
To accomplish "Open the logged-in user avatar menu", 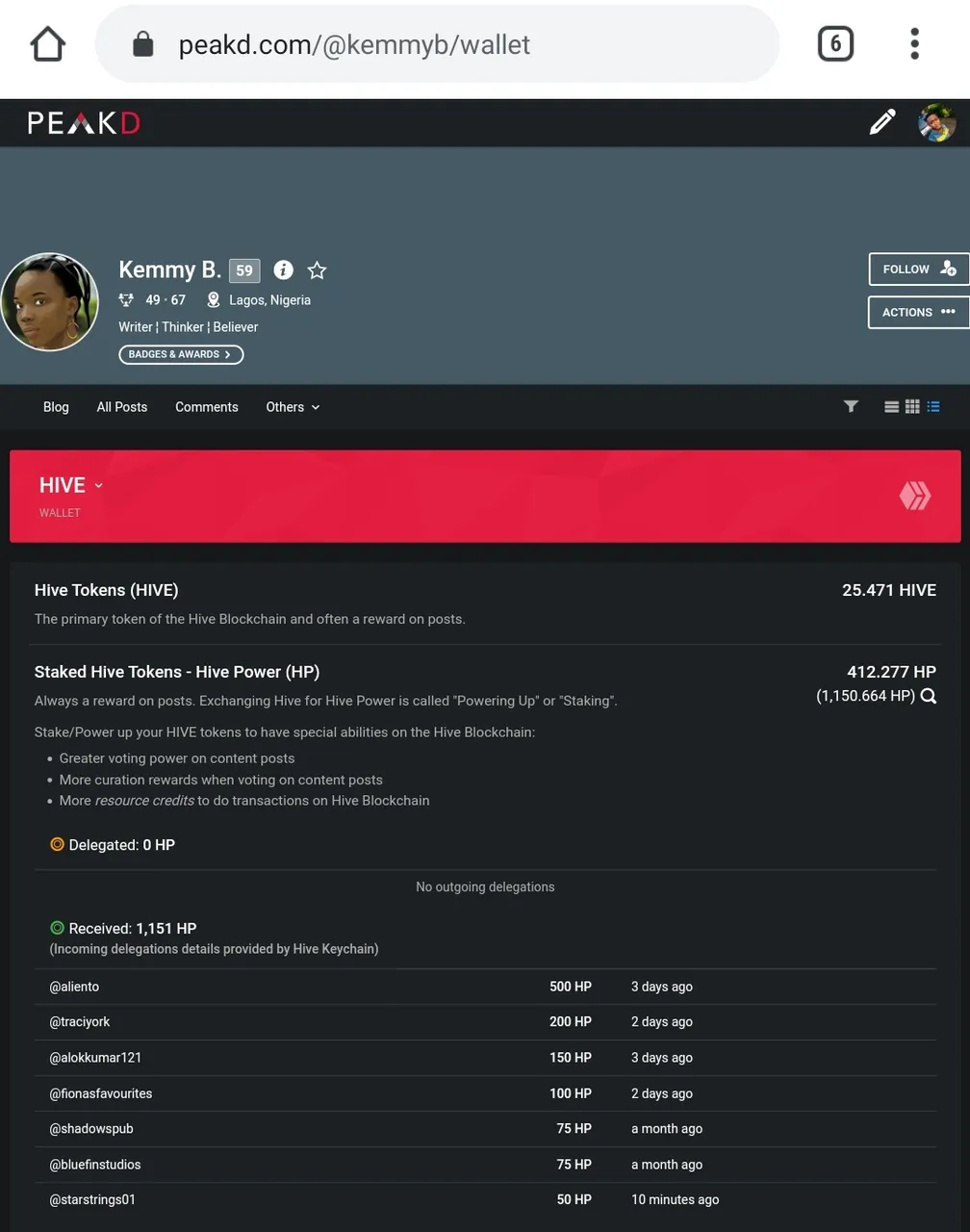I will click(936, 123).
